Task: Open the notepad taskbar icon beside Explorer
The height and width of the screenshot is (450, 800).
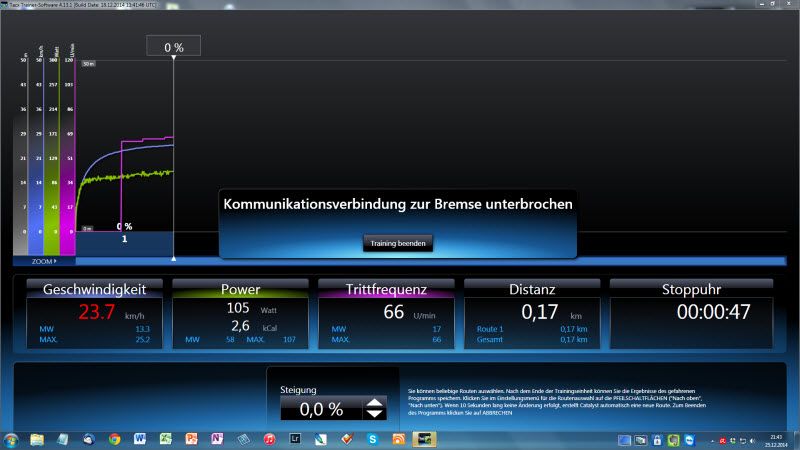Action: tap(63, 440)
